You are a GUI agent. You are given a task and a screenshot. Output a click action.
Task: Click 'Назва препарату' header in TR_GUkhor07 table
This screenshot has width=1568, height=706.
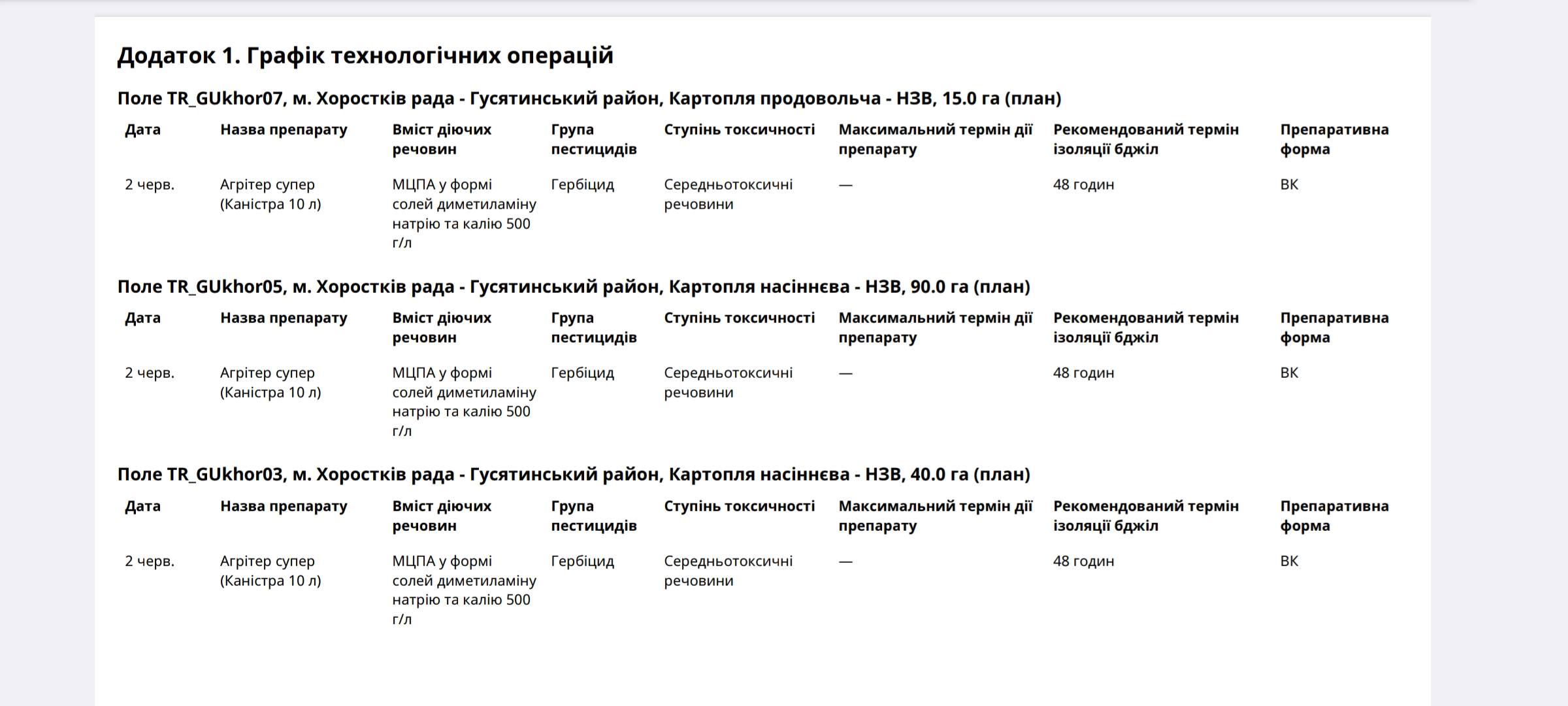coord(284,130)
